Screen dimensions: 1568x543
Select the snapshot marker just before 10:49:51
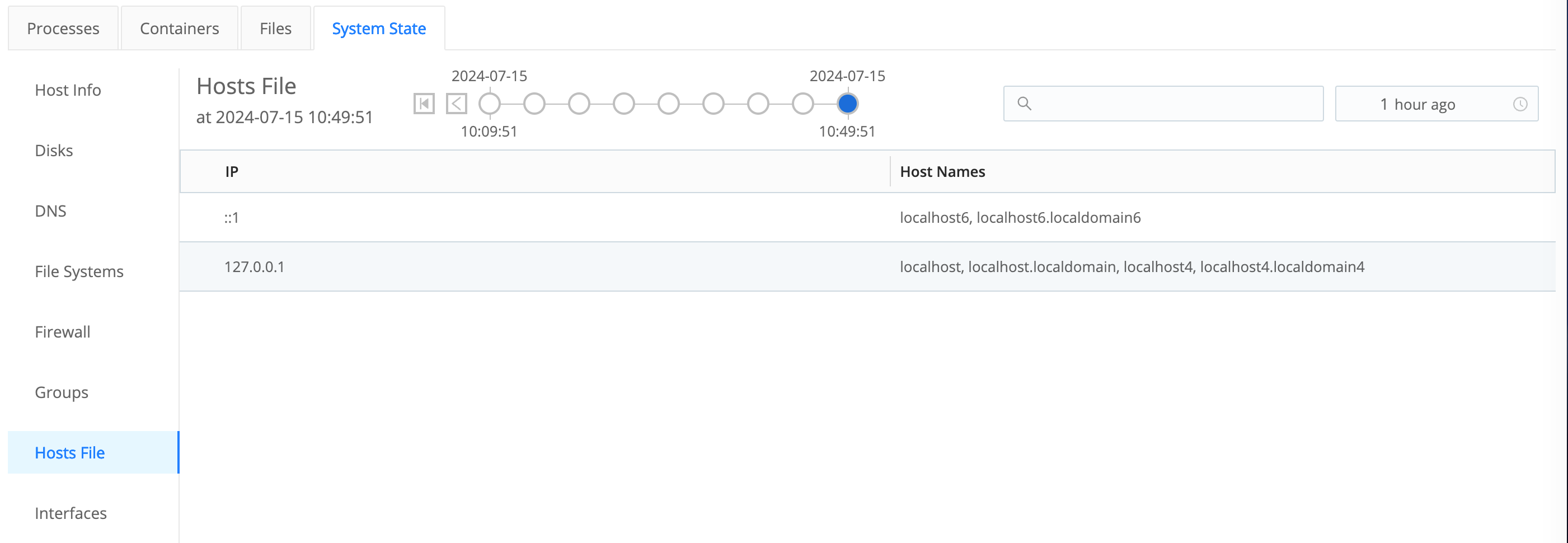(803, 104)
